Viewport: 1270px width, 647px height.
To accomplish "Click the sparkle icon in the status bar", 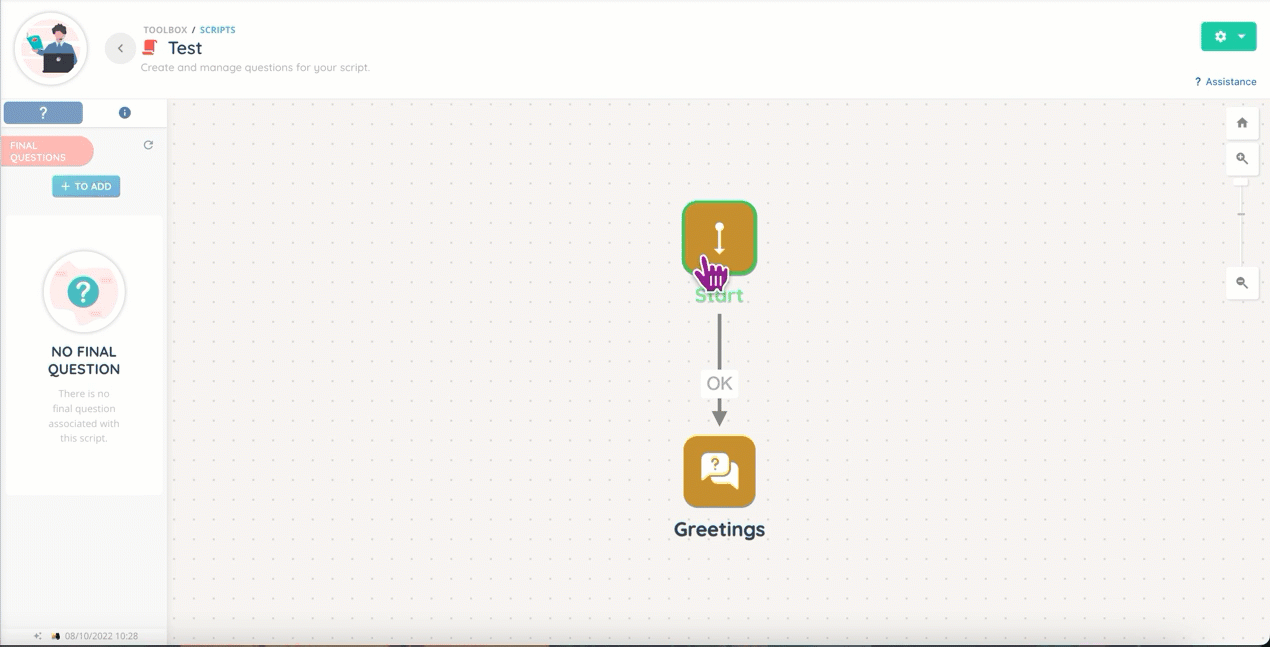I will [x=38, y=636].
